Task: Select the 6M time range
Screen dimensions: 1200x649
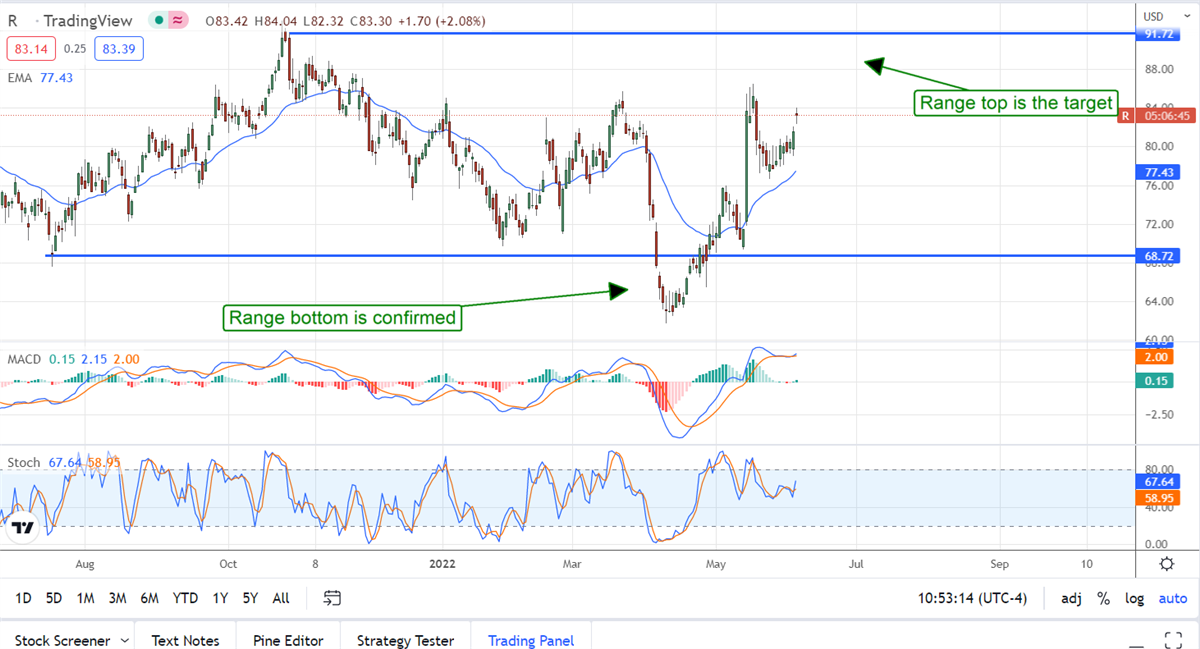Action: 149,598
